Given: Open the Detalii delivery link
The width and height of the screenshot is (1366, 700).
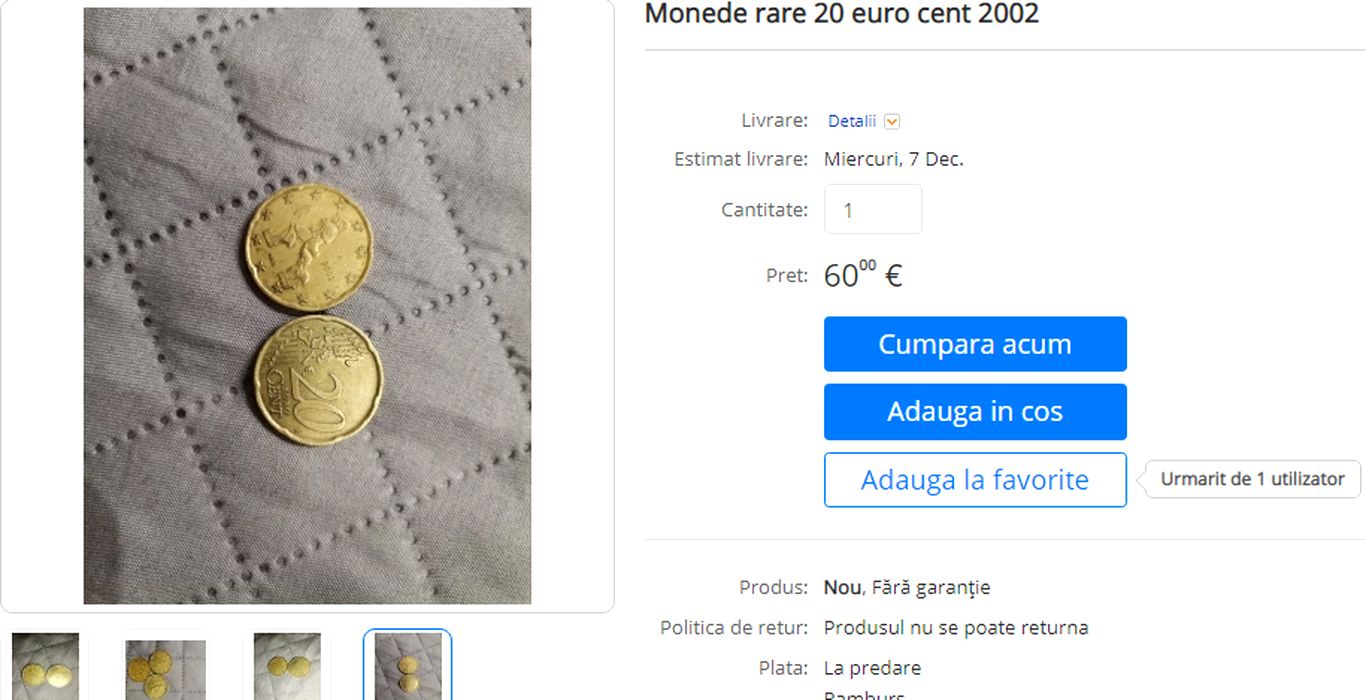Looking at the screenshot, I should tap(852, 121).
